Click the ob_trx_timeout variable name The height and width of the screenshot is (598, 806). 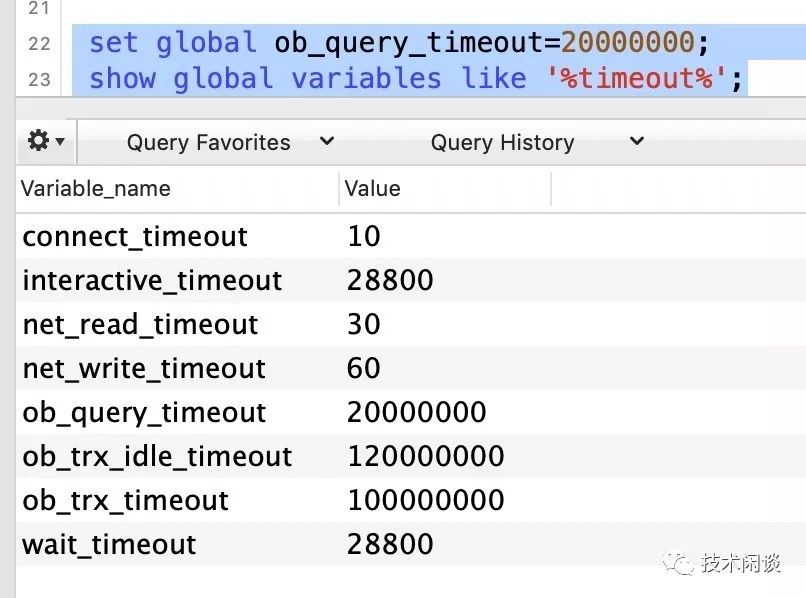tap(126, 501)
